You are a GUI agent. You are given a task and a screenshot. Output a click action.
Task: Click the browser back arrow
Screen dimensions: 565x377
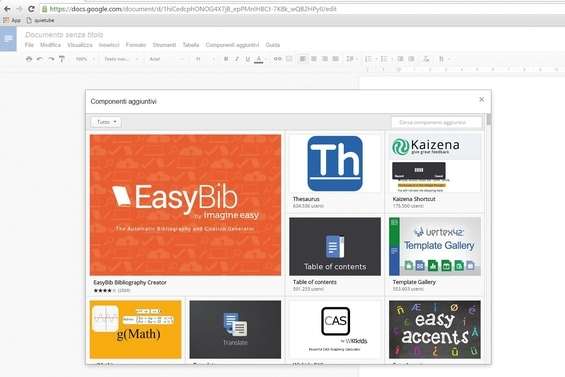tap(7, 9)
